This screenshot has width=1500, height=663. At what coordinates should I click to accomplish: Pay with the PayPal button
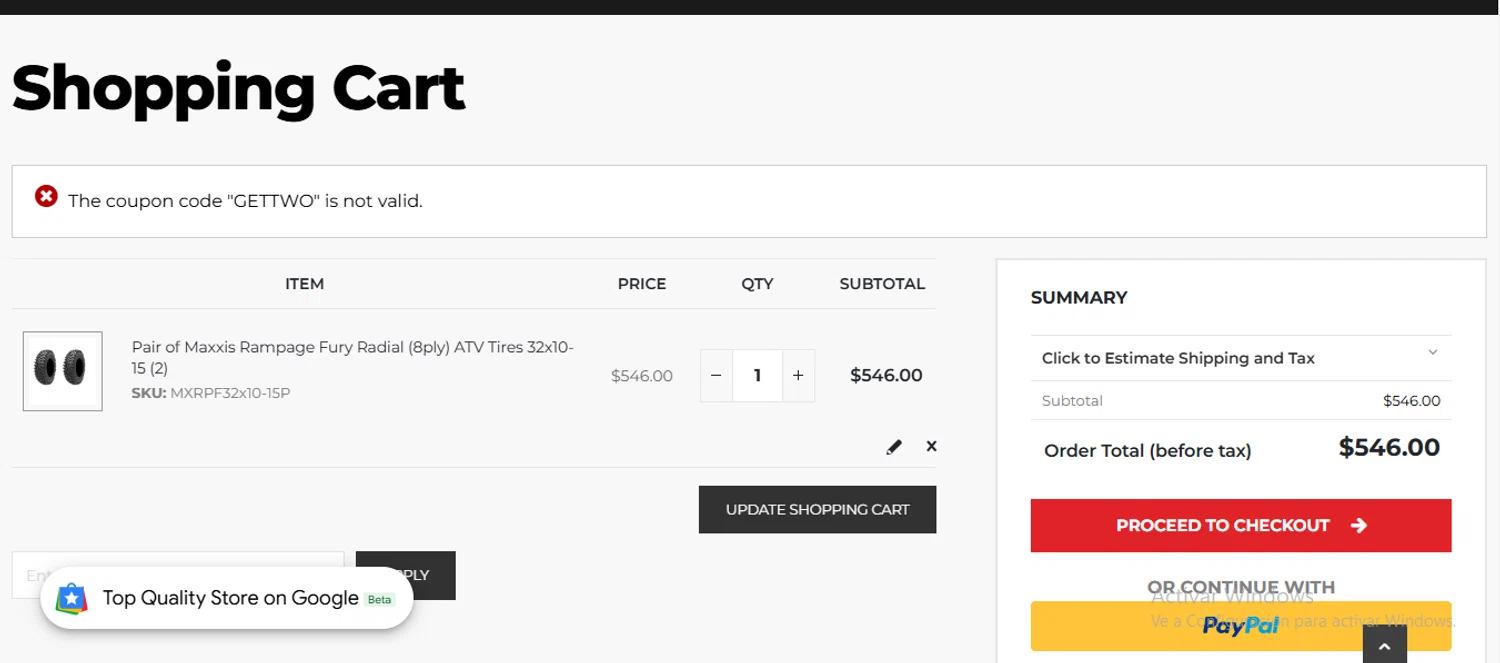(1241, 626)
